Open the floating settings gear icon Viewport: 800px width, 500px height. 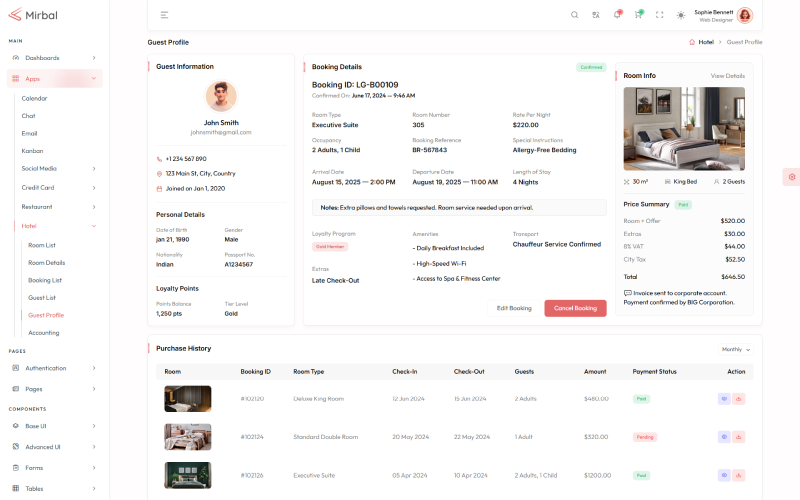point(791,177)
